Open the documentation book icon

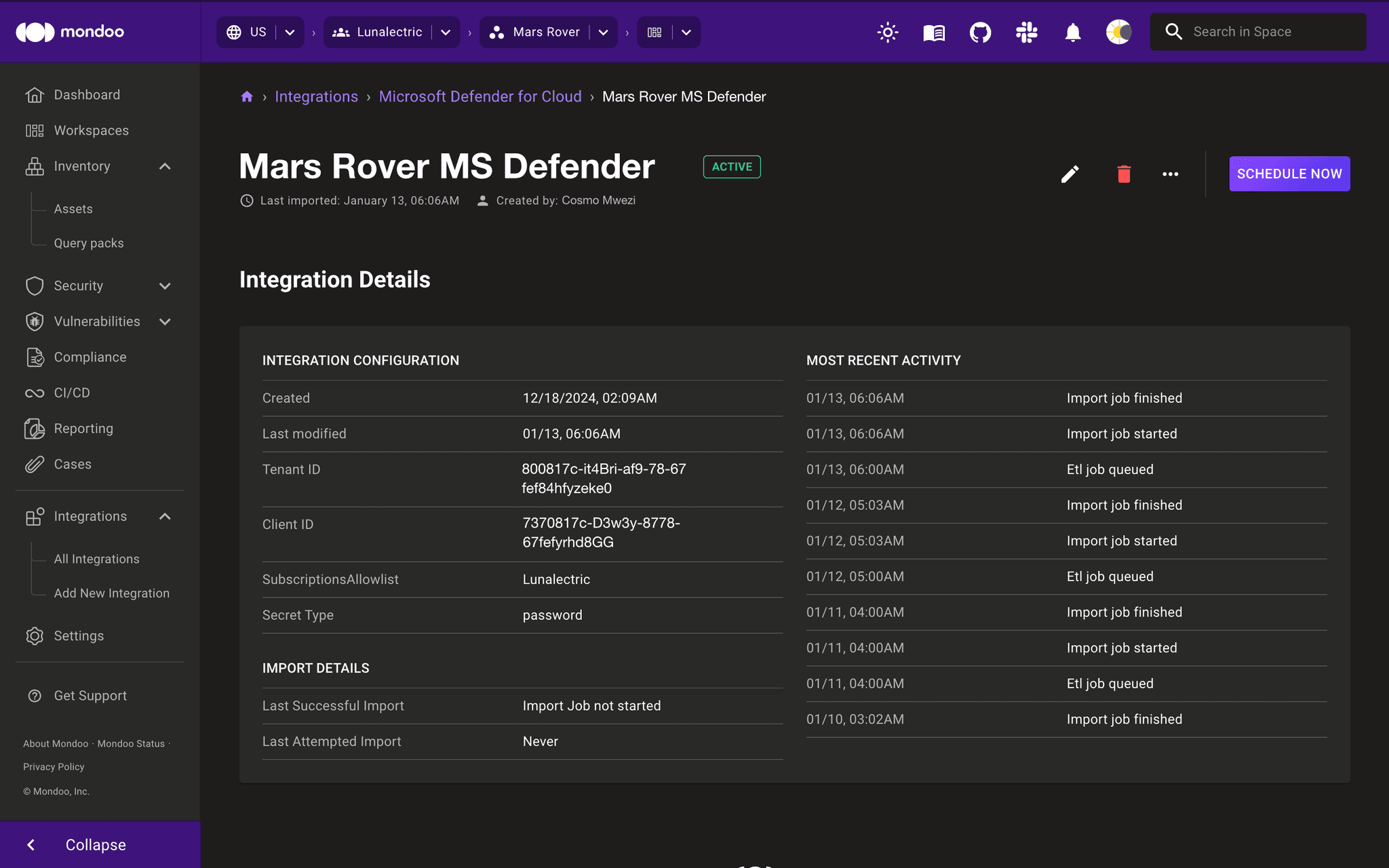tap(933, 32)
